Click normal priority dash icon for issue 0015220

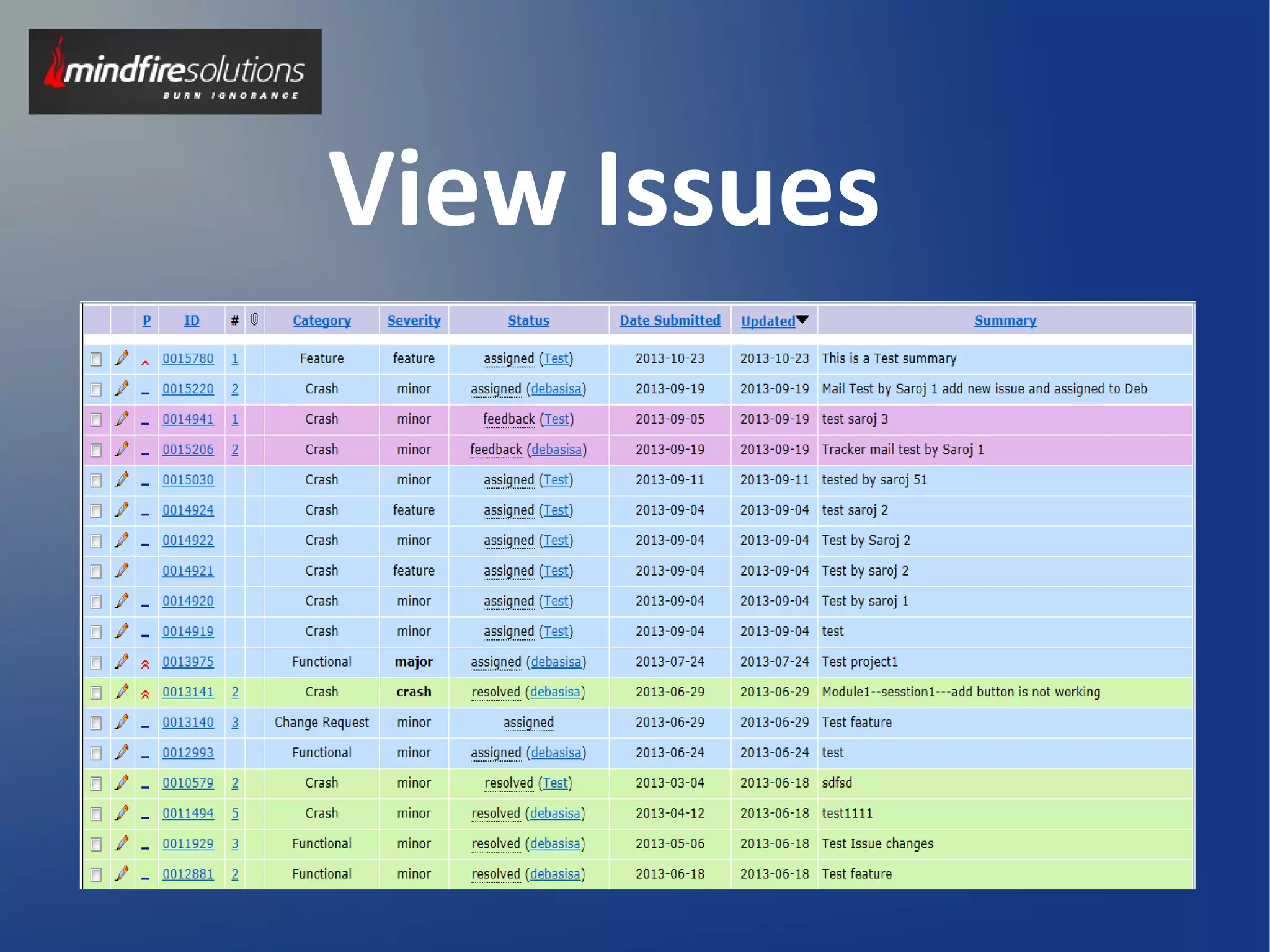pyautogui.click(x=145, y=393)
